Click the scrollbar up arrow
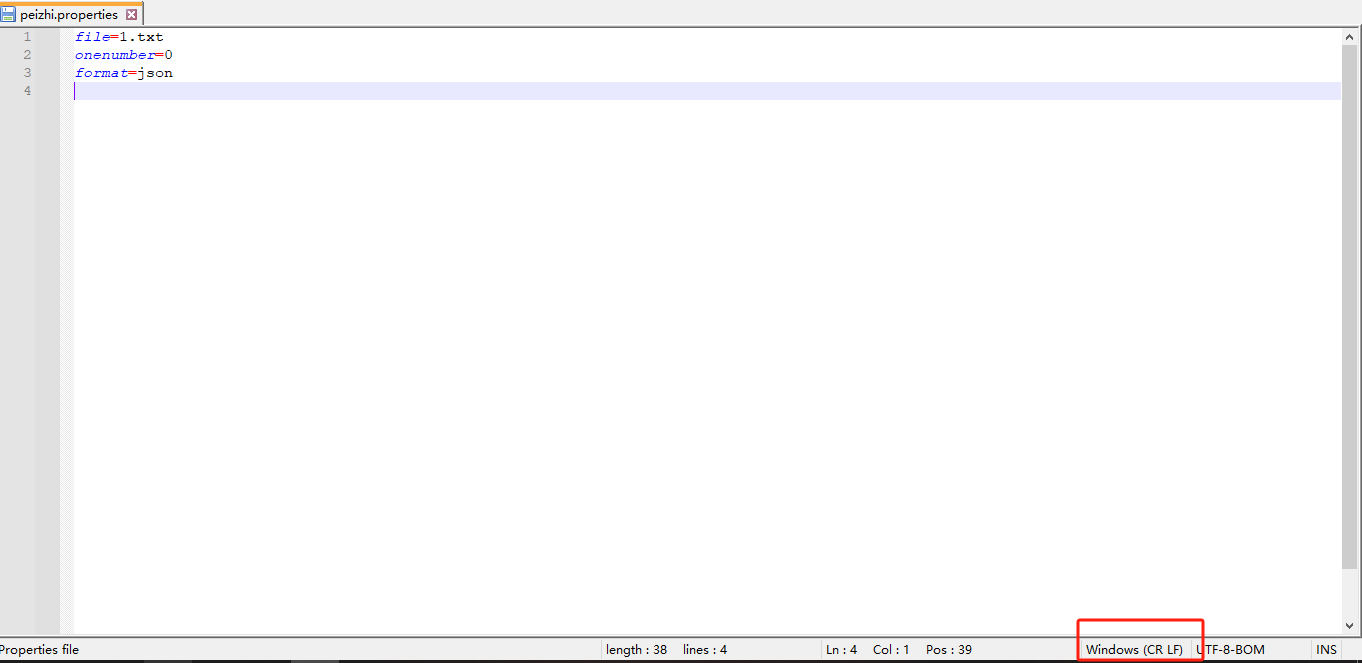The height and width of the screenshot is (663, 1362). (x=1350, y=36)
